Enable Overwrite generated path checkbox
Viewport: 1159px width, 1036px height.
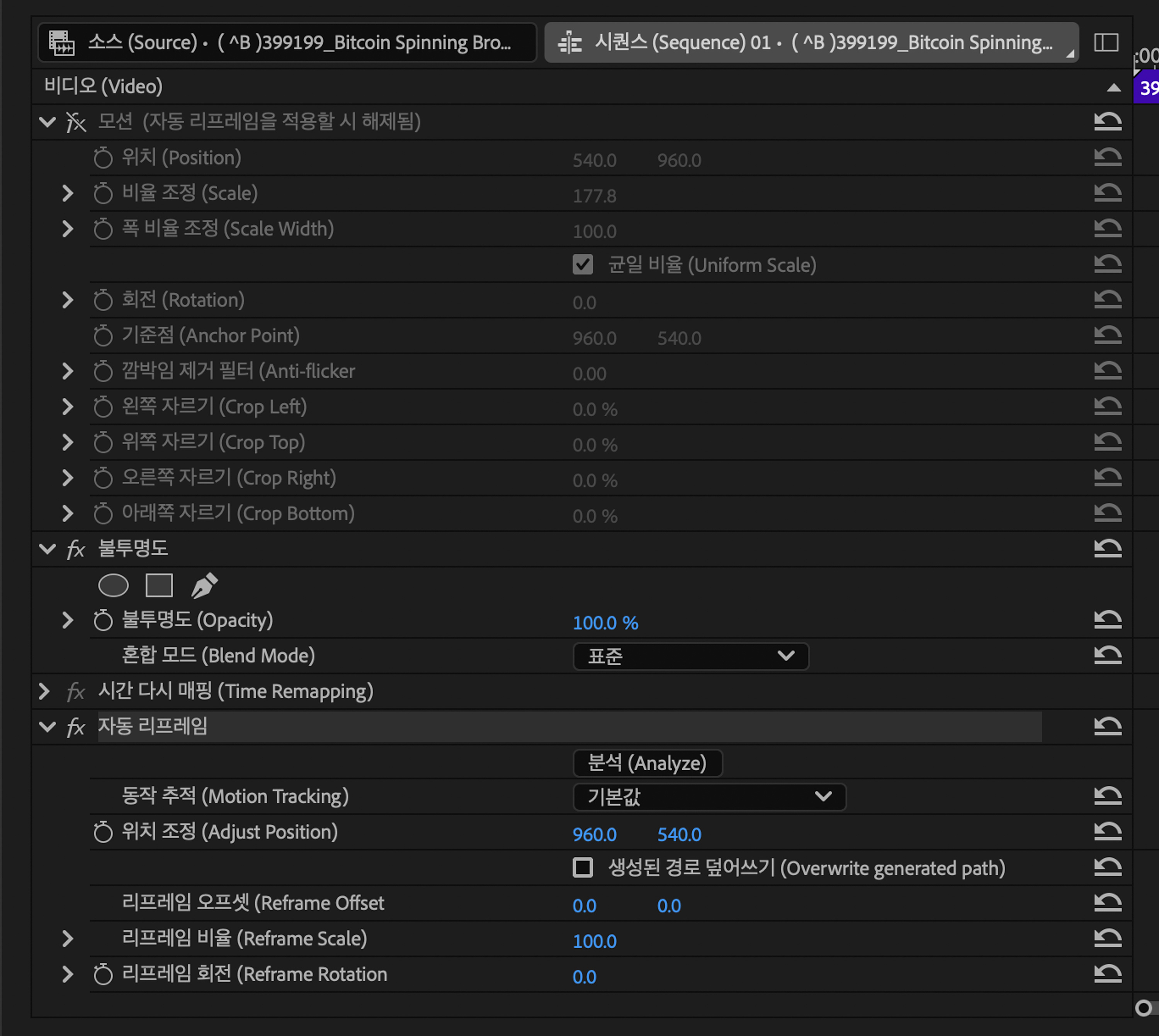coord(582,868)
